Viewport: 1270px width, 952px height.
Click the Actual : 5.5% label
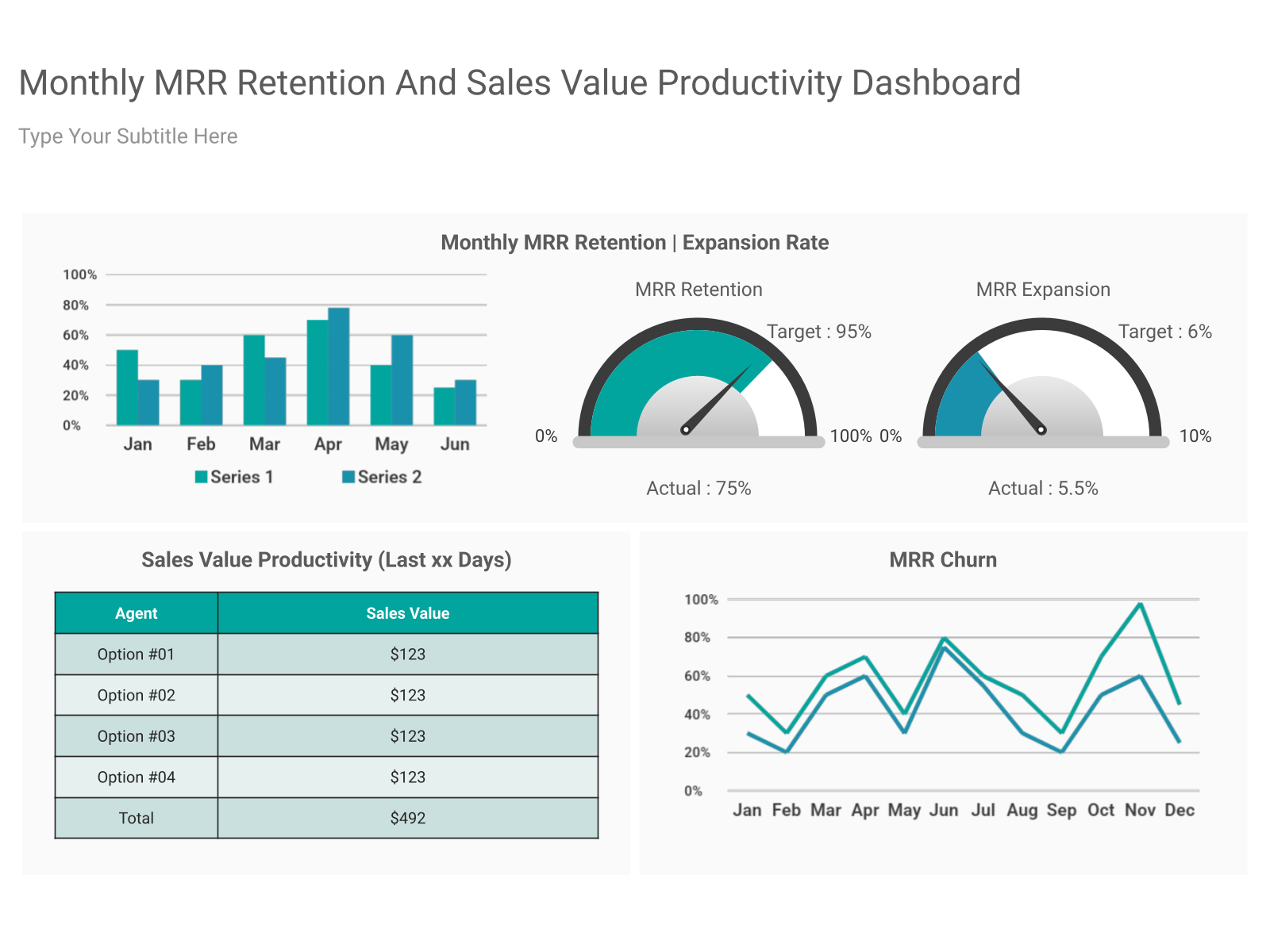[x=1043, y=489]
